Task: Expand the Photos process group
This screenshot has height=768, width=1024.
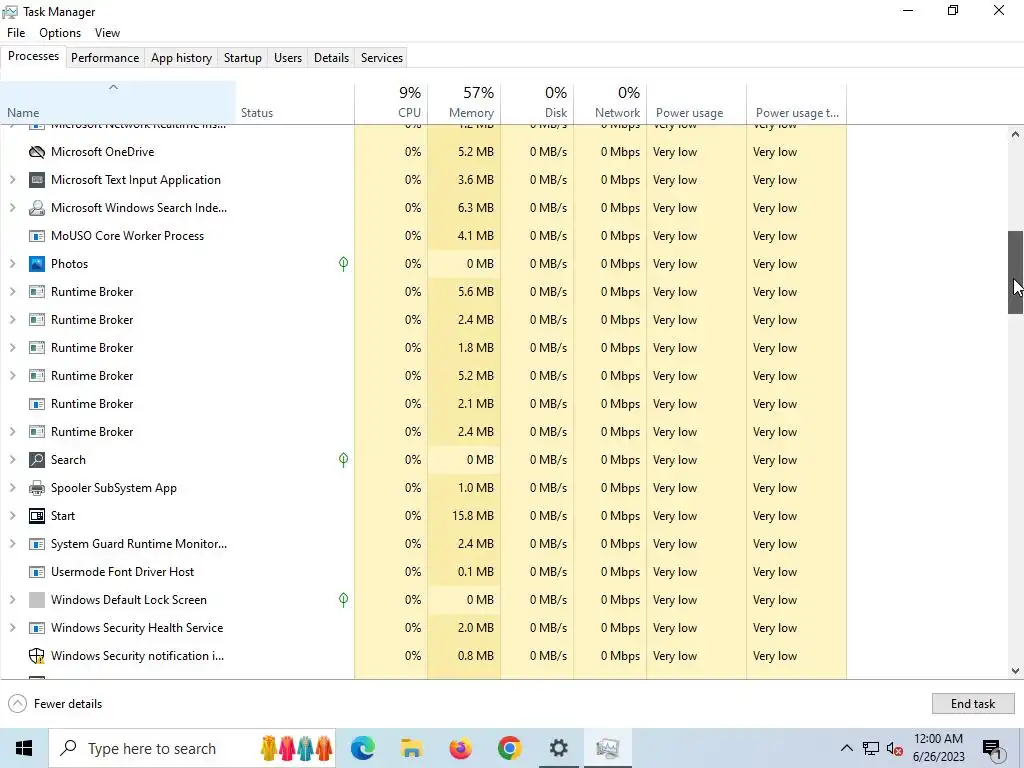Action: (x=12, y=264)
